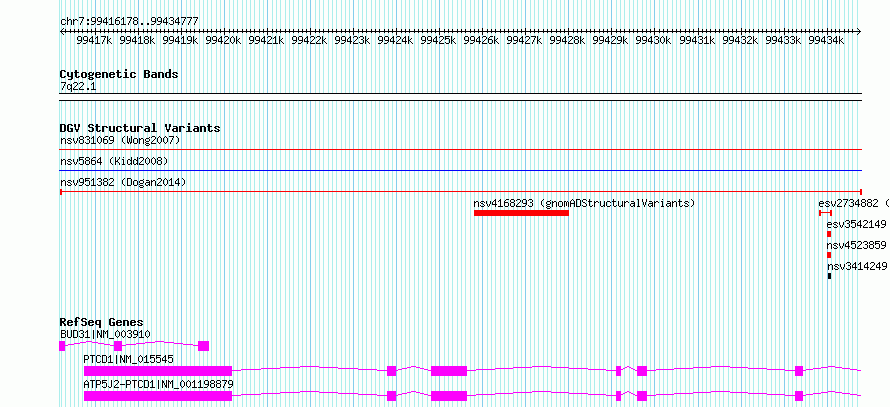The width and height of the screenshot is (890, 407).
Task: Click the 99421k ruler position
Action: (x=266, y=40)
